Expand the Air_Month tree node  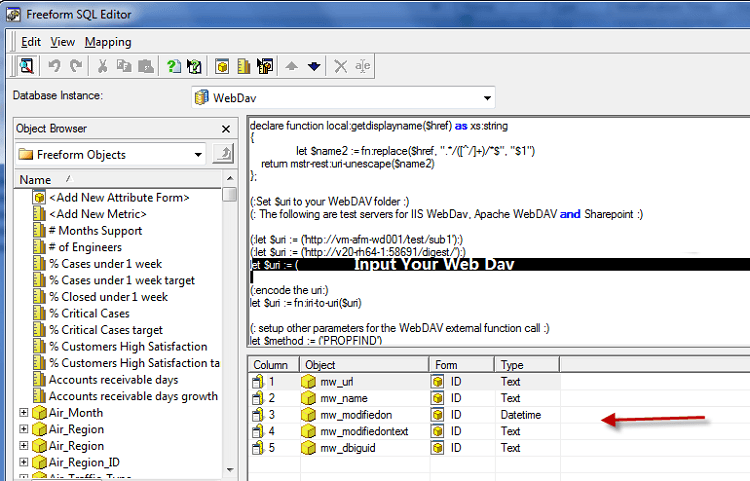[x=23, y=413]
